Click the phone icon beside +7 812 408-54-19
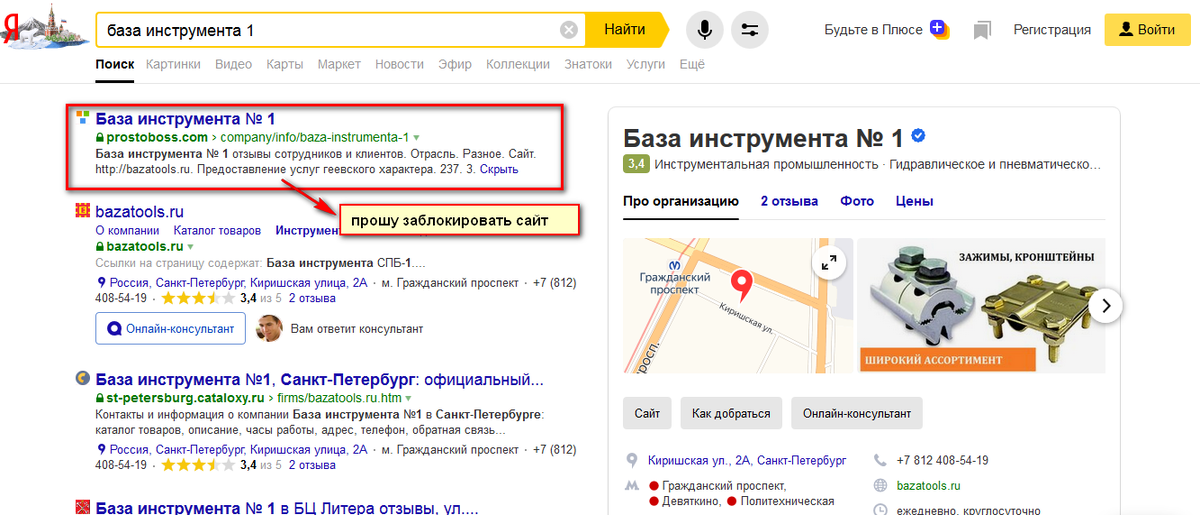This screenshot has height=515, width=1200. (x=880, y=461)
